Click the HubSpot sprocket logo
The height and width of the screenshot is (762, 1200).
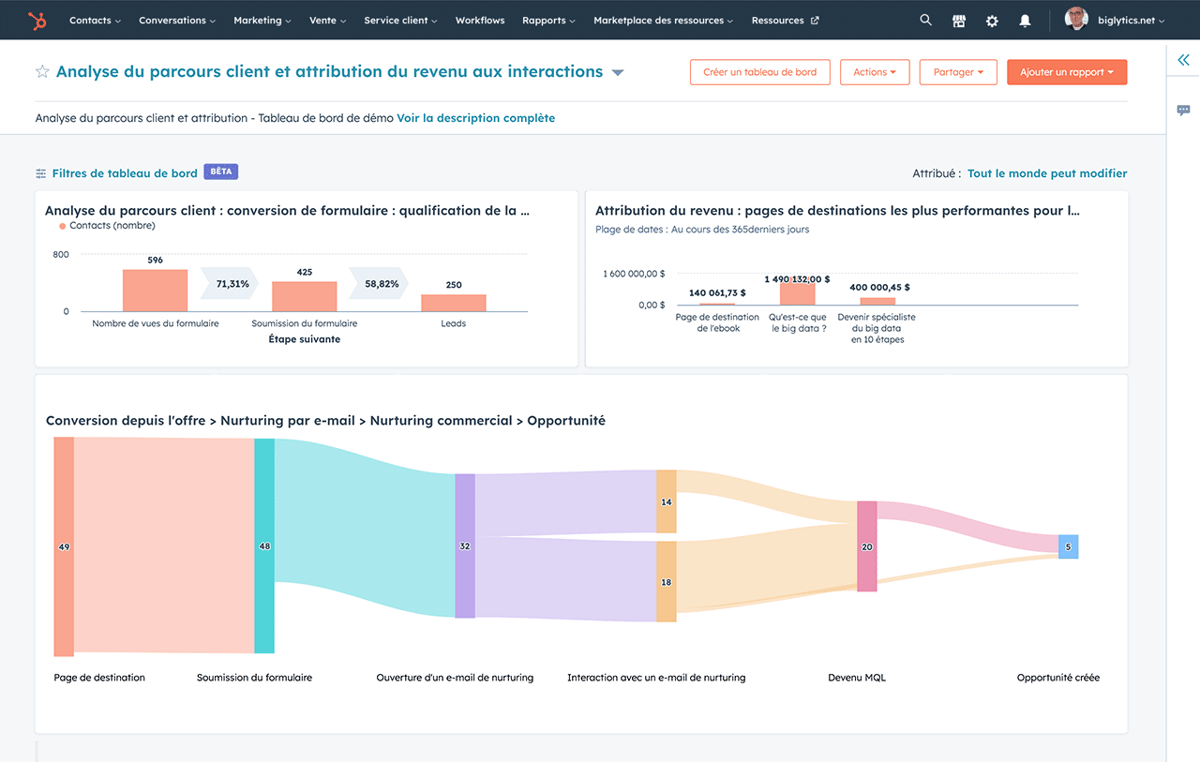pos(38,19)
